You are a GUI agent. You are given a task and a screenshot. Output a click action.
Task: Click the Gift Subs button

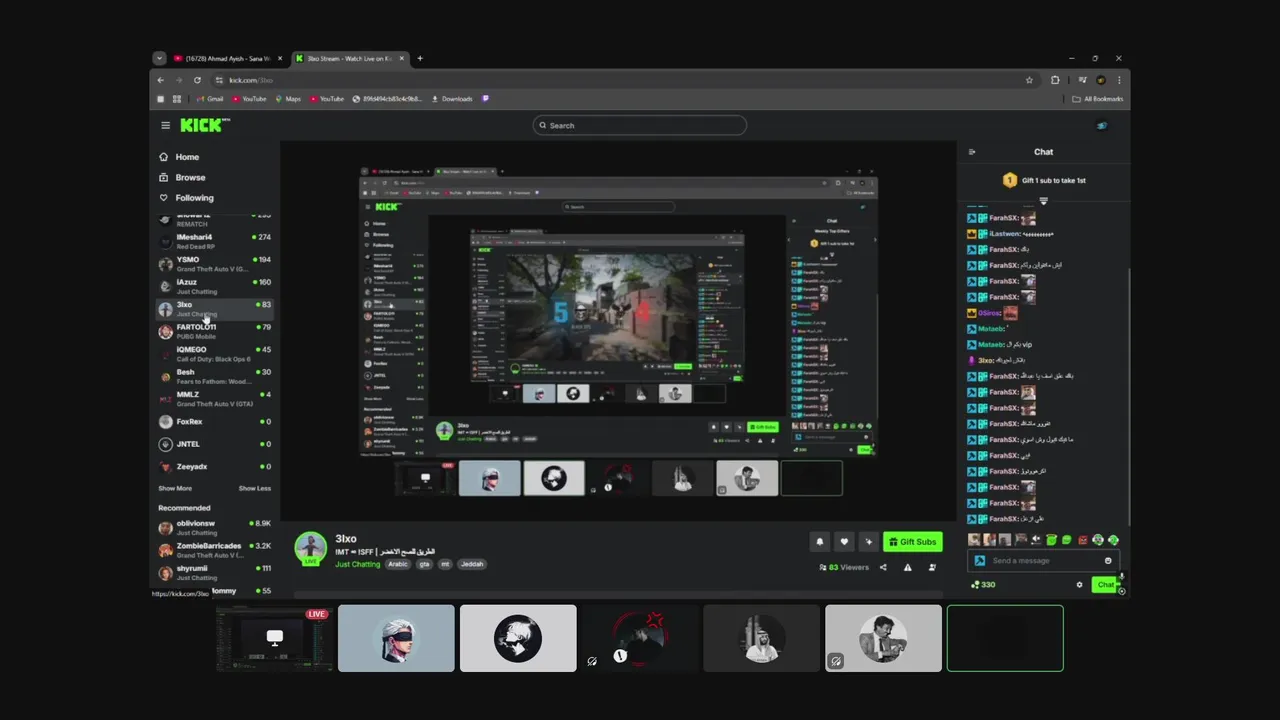pyautogui.click(x=912, y=542)
